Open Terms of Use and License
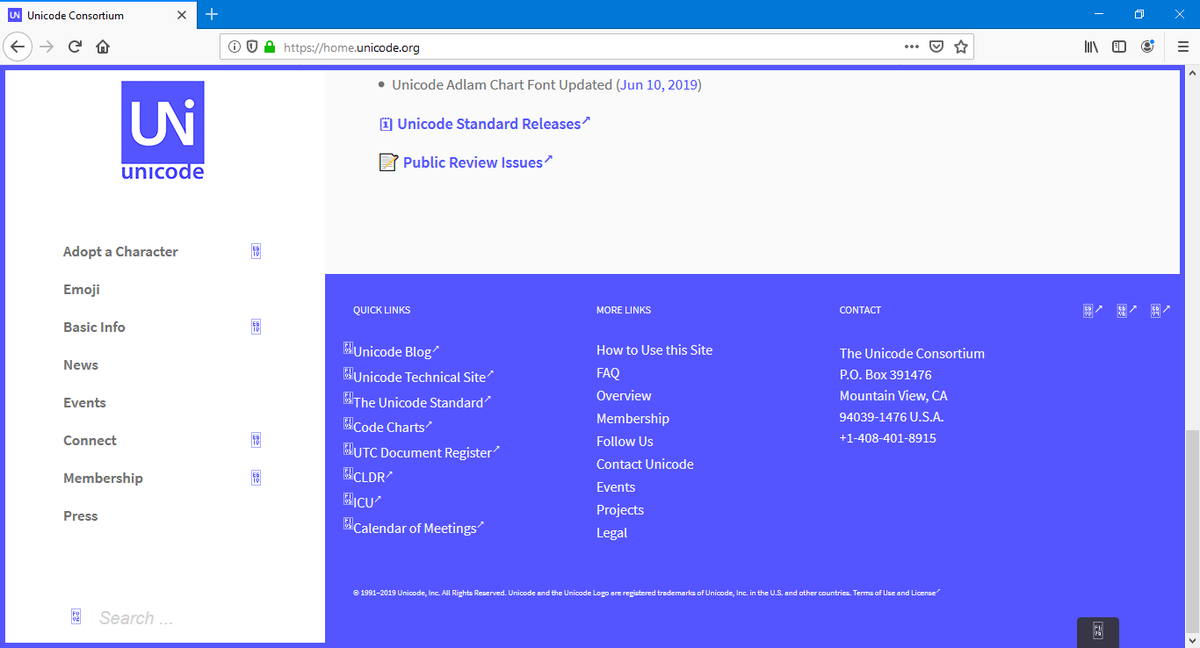 [896, 593]
